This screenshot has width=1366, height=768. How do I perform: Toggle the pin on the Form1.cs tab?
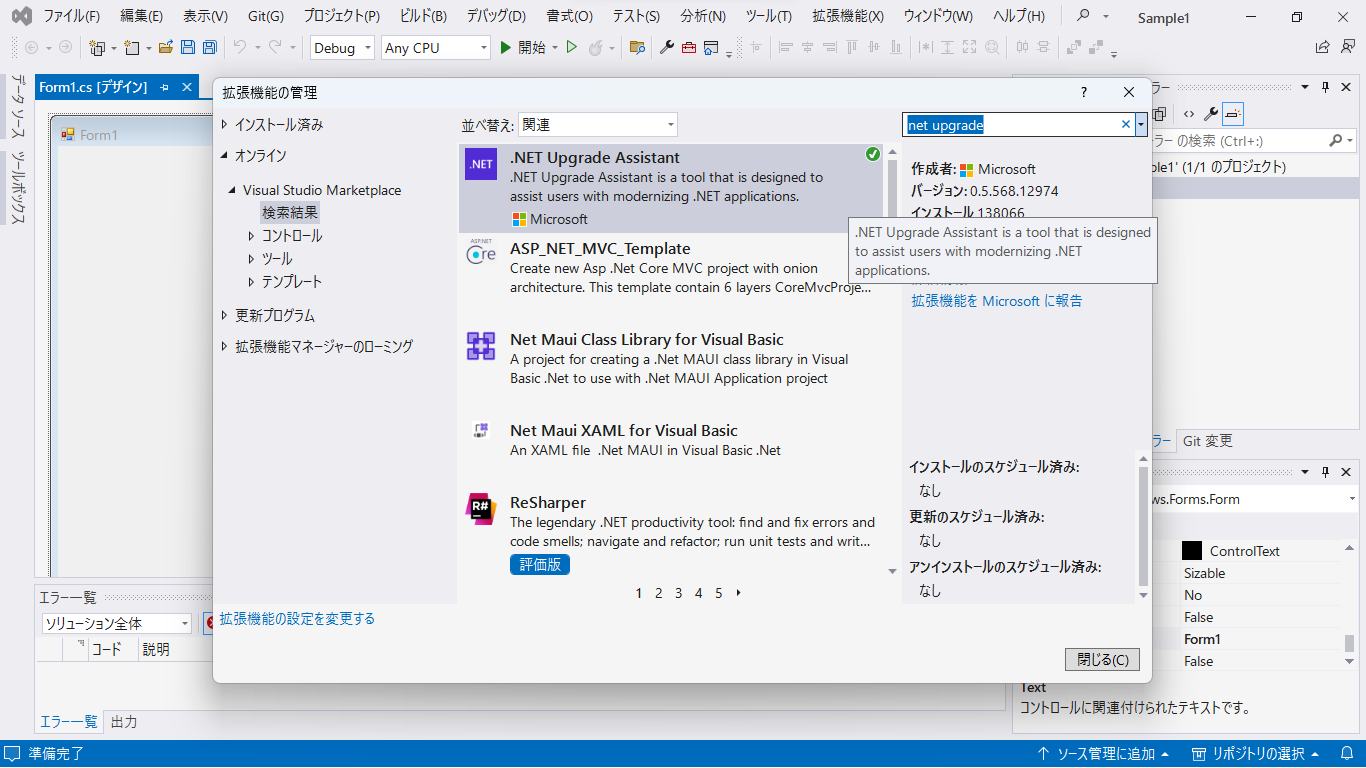(164, 88)
